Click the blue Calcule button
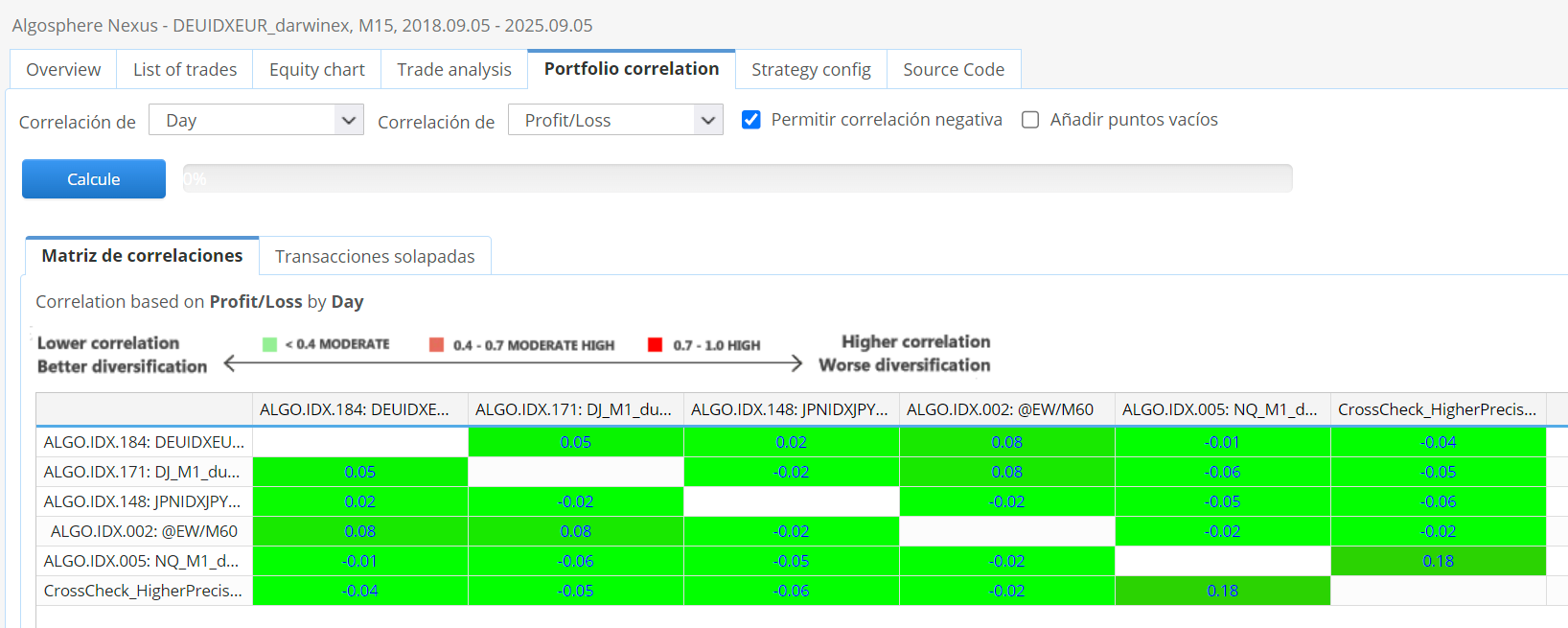The width and height of the screenshot is (1568, 628). pyautogui.click(x=93, y=179)
